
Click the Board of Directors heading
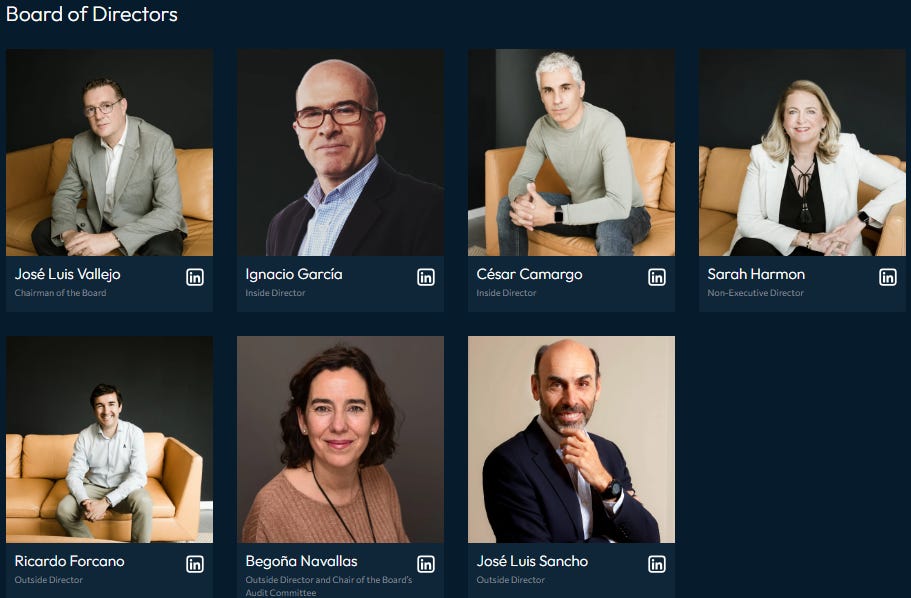point(92,14)
